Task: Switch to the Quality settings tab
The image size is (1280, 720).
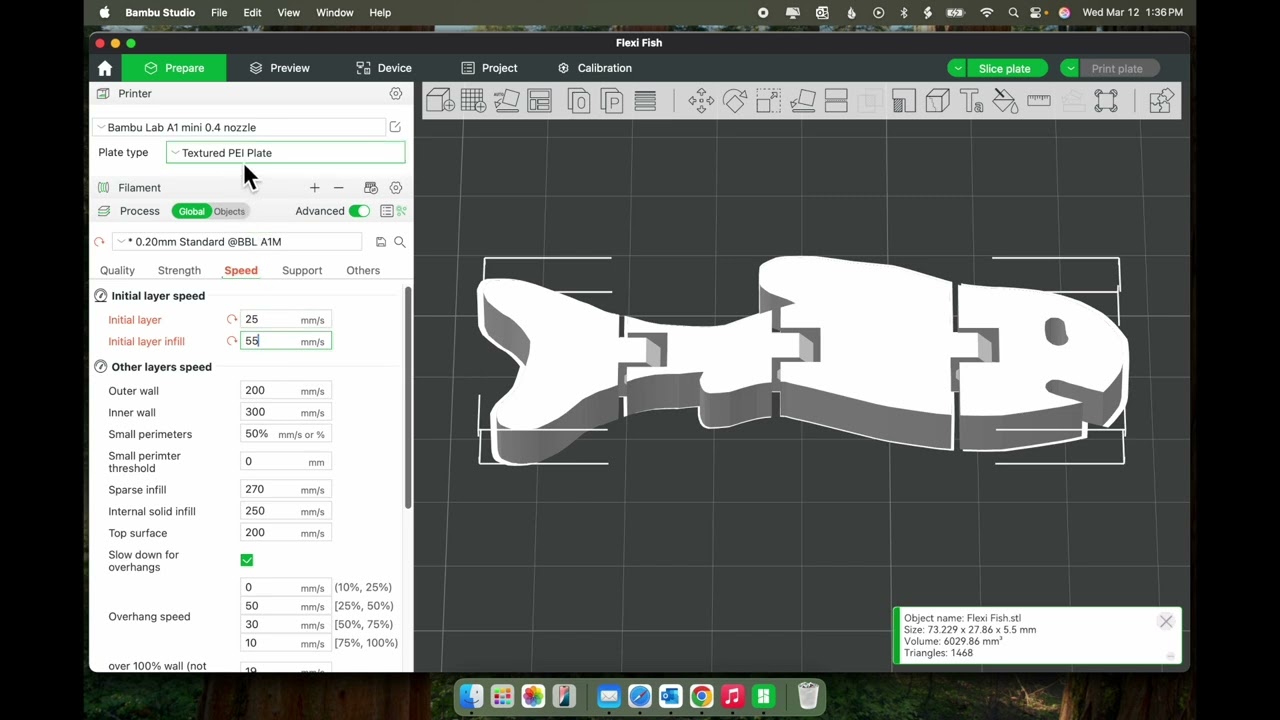Action: click(x=117, y=270)
